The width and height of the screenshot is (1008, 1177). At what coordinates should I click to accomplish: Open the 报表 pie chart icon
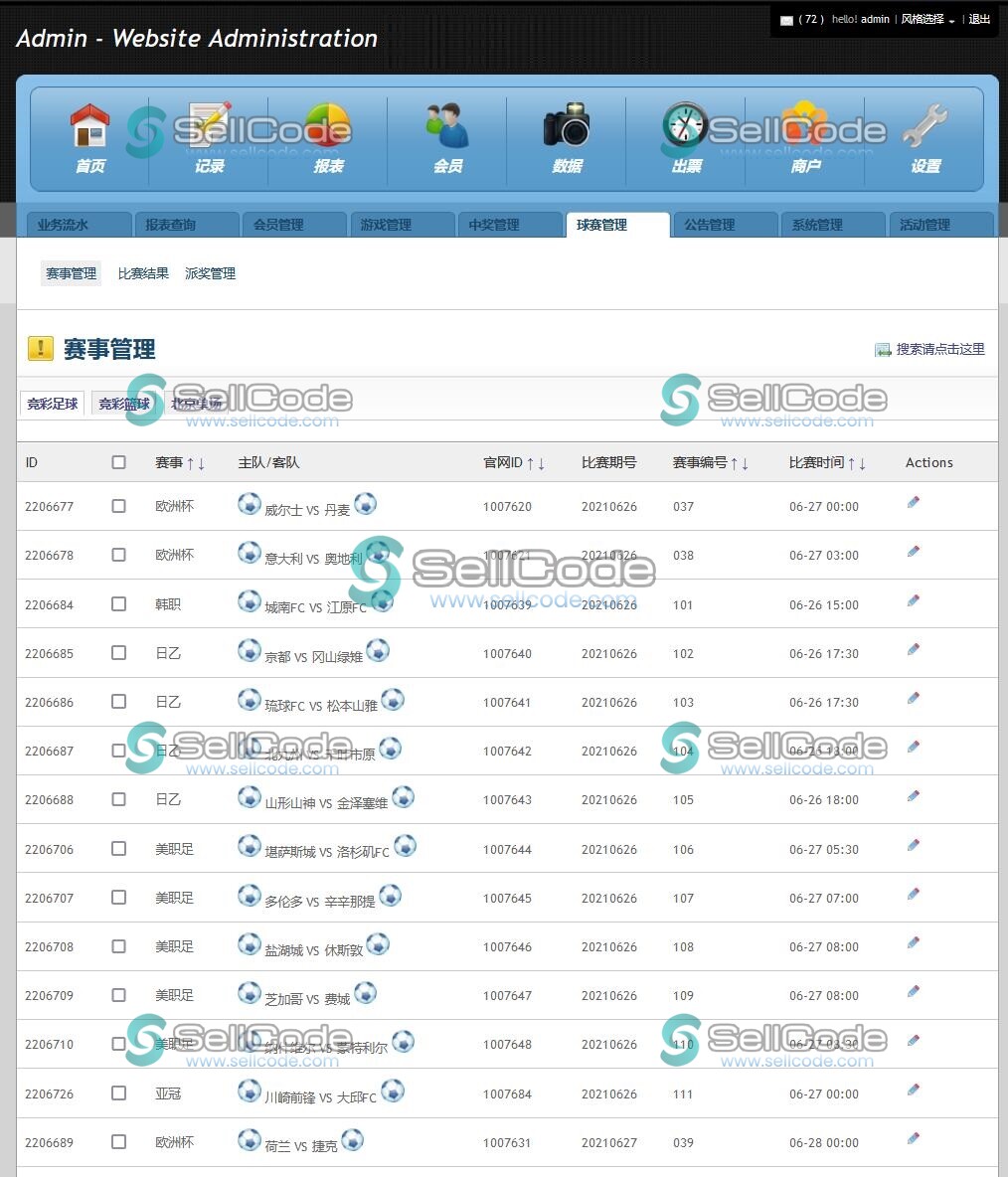pyautogui.click(x=328, y=125)
